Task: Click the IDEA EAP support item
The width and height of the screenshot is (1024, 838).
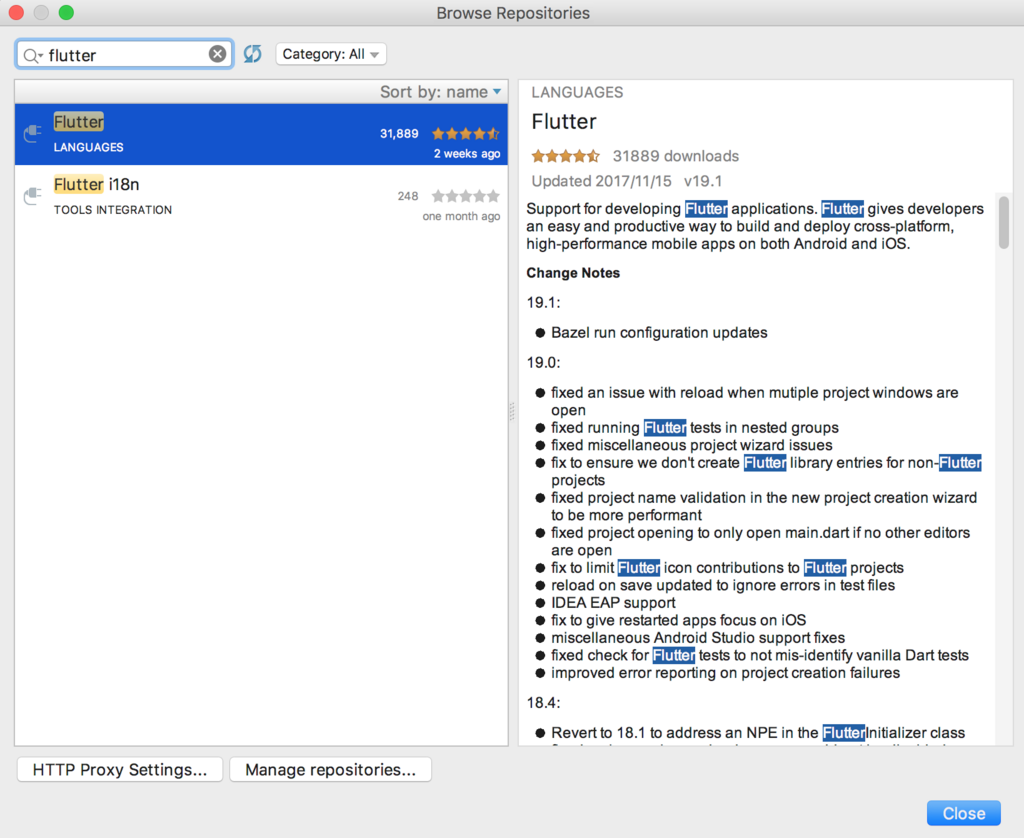Action: coord(613,603)
